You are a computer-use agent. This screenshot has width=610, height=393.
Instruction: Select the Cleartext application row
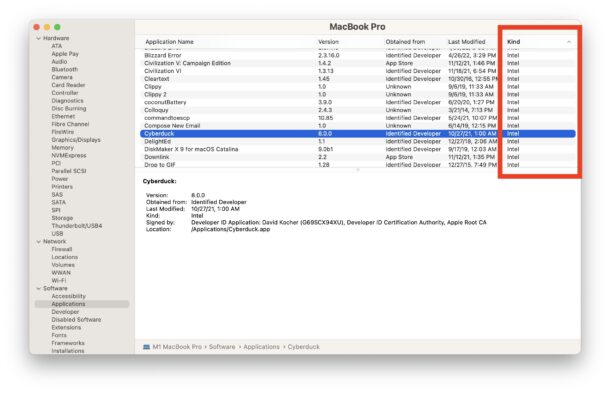tap(358, 79)
